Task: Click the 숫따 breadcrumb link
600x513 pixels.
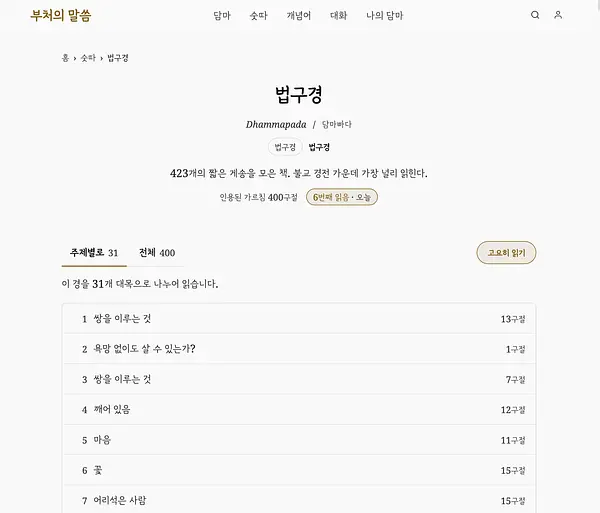Action: [x=88, y=58]
